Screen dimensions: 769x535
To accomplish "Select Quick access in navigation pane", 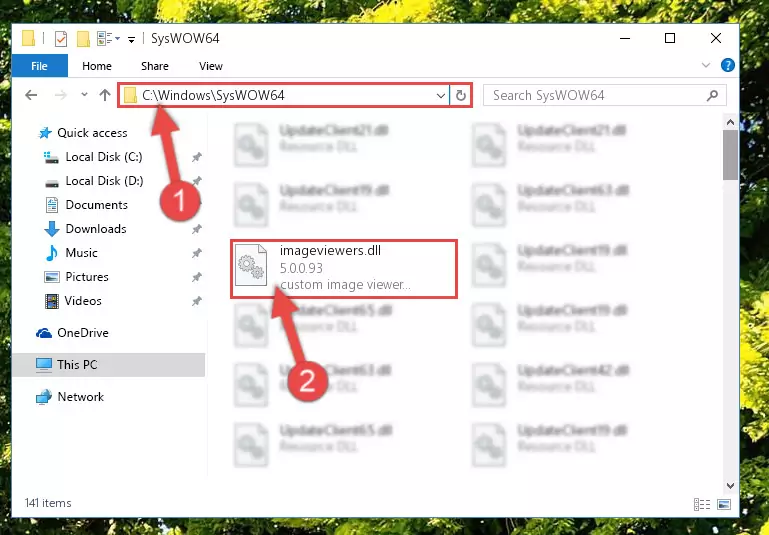I will coord(92,133).
